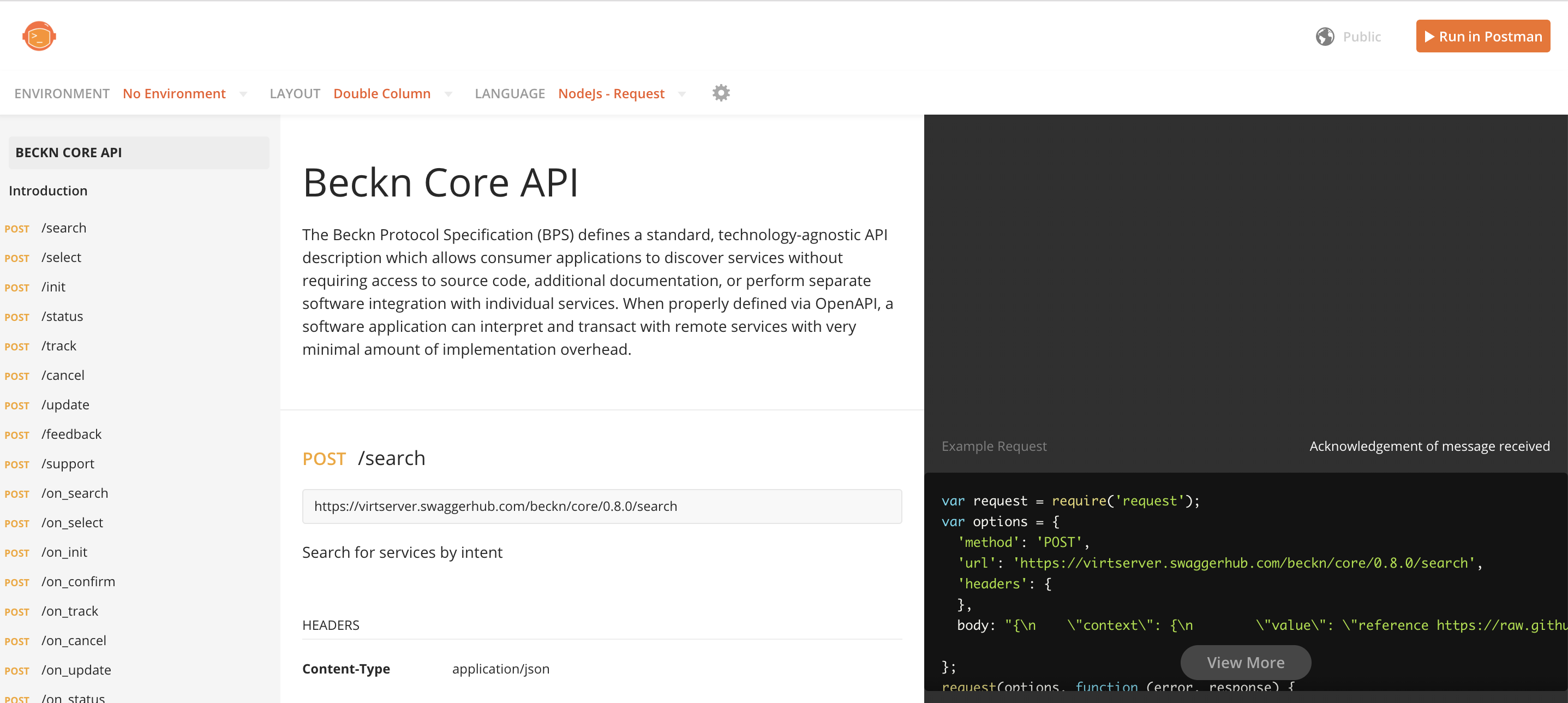The width and height of the screenshot is (1568, 703).
Task: Click the Postman astronaut logo
Action: pos(39,37)
